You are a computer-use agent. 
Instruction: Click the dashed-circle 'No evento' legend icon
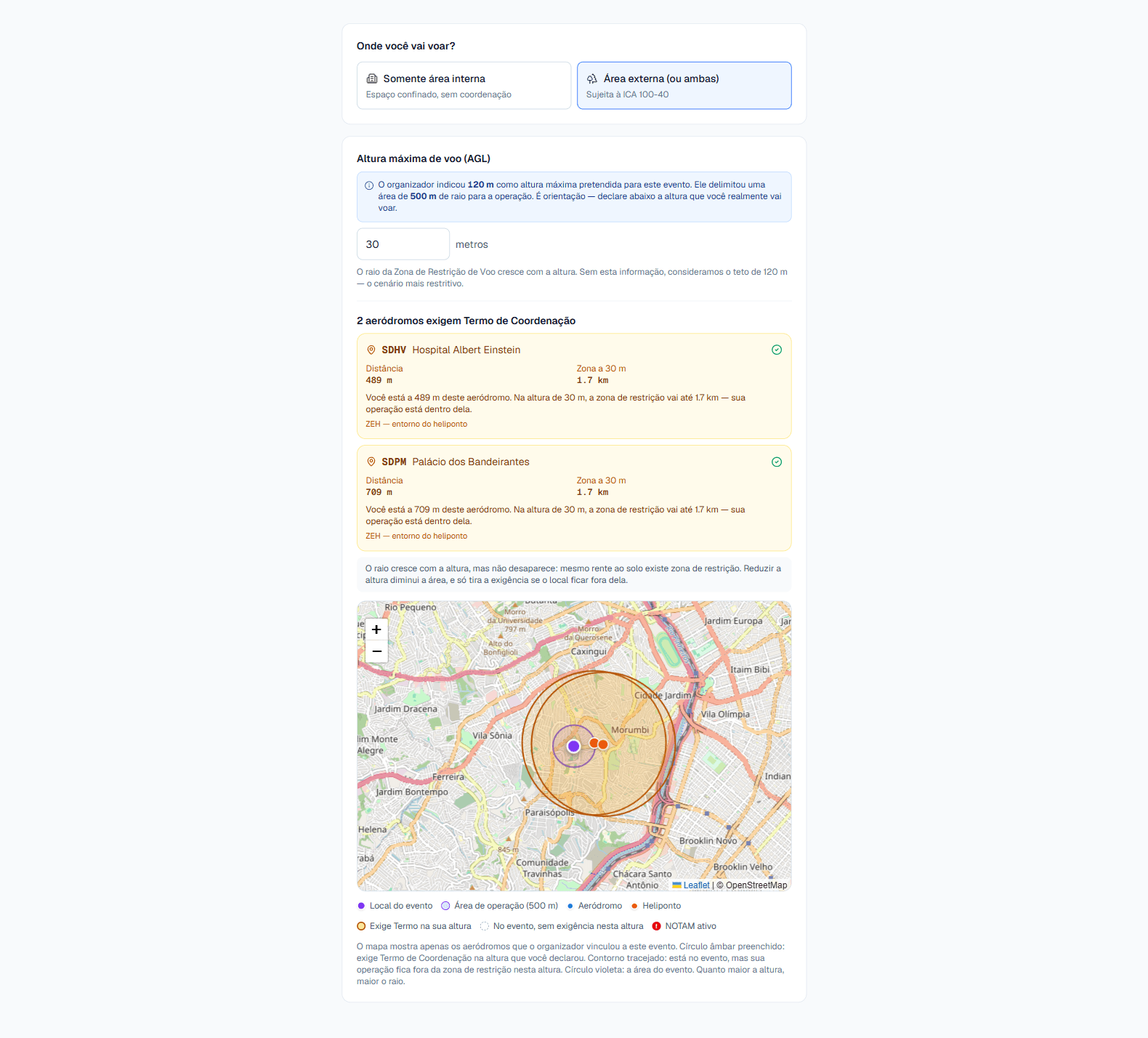pyautogui.click(x=485, y=926)
